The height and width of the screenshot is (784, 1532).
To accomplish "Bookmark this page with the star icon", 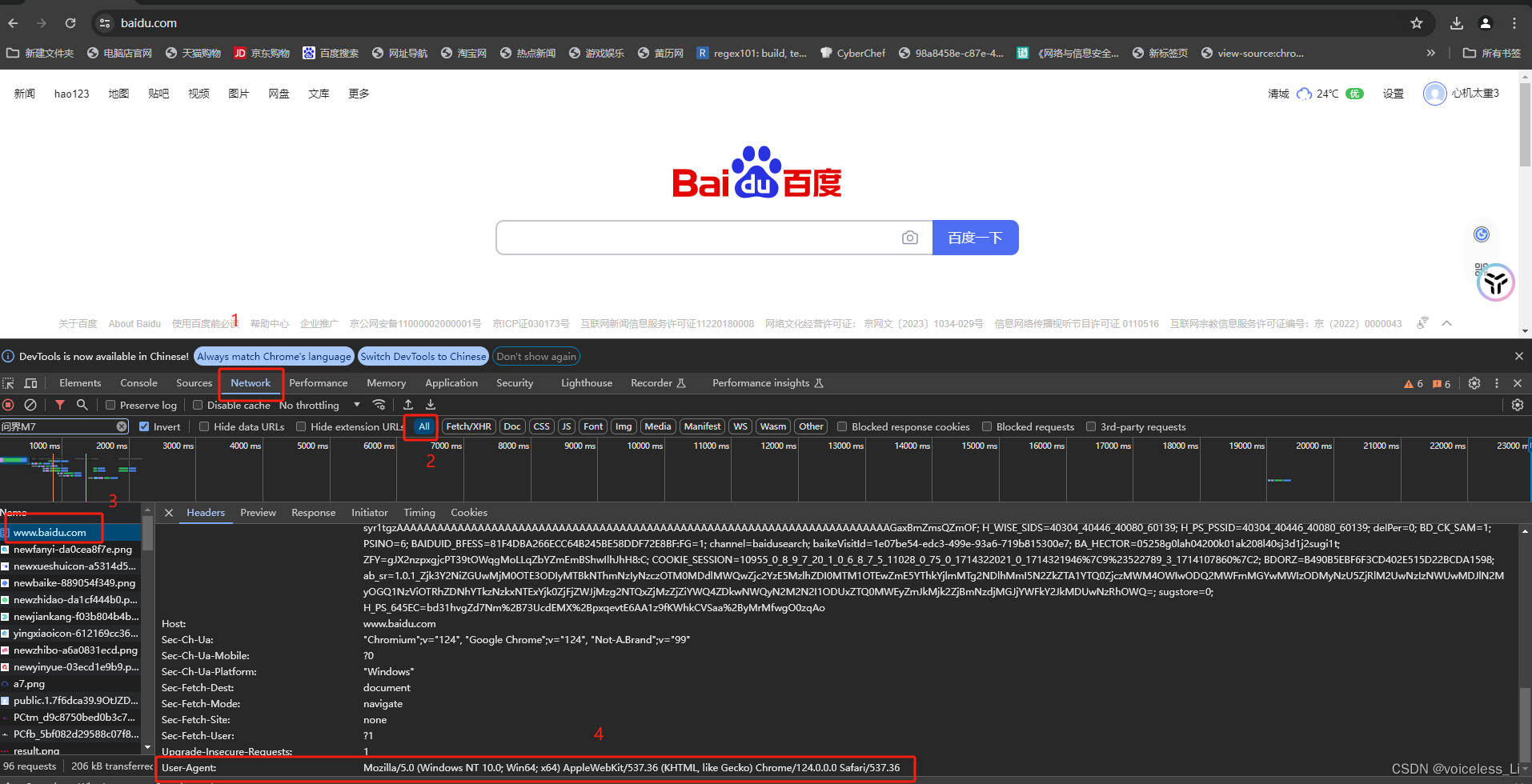I will click(x=1417, y=23).
